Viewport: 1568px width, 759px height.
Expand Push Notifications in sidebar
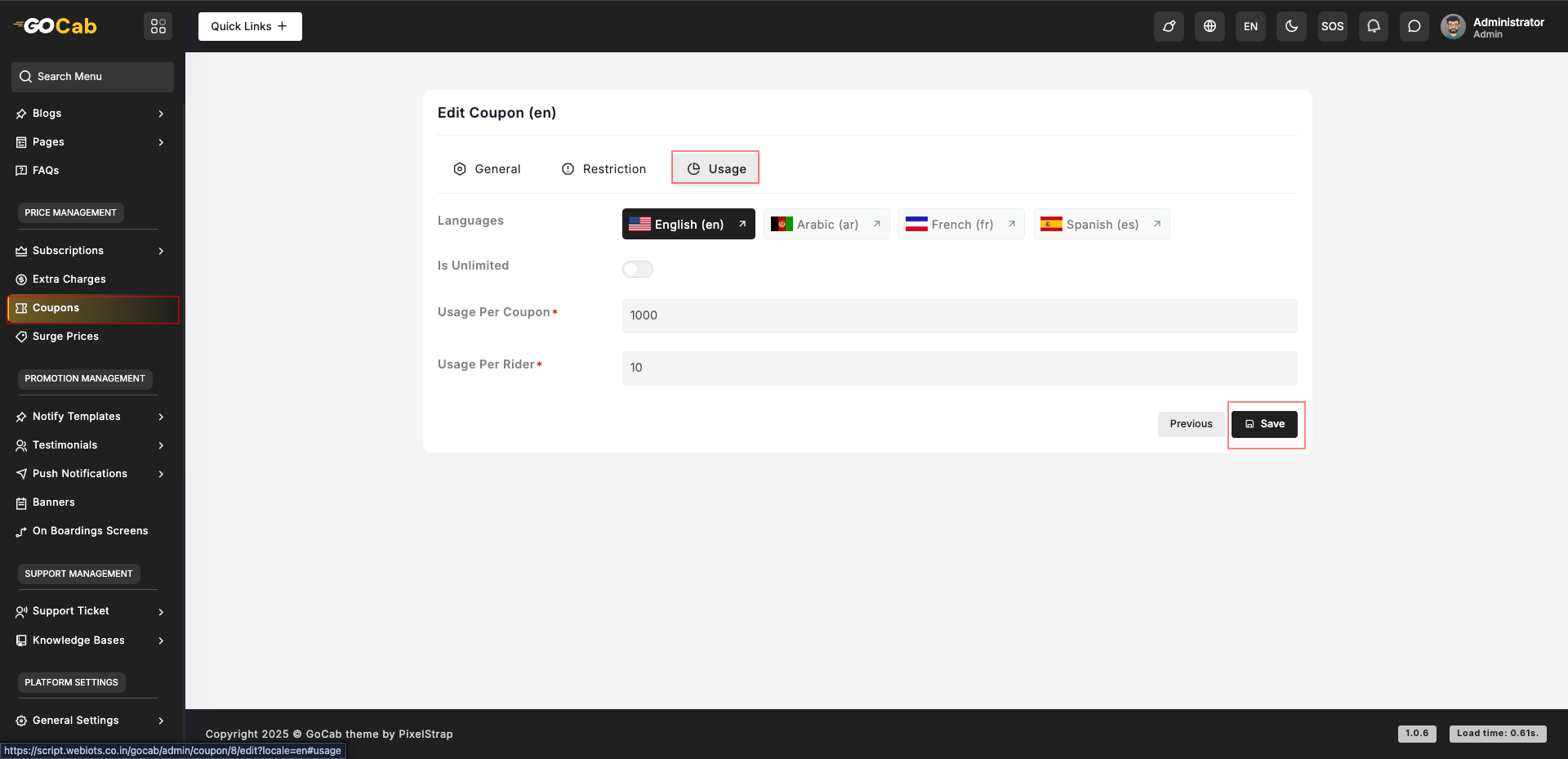tap(90, 474)
